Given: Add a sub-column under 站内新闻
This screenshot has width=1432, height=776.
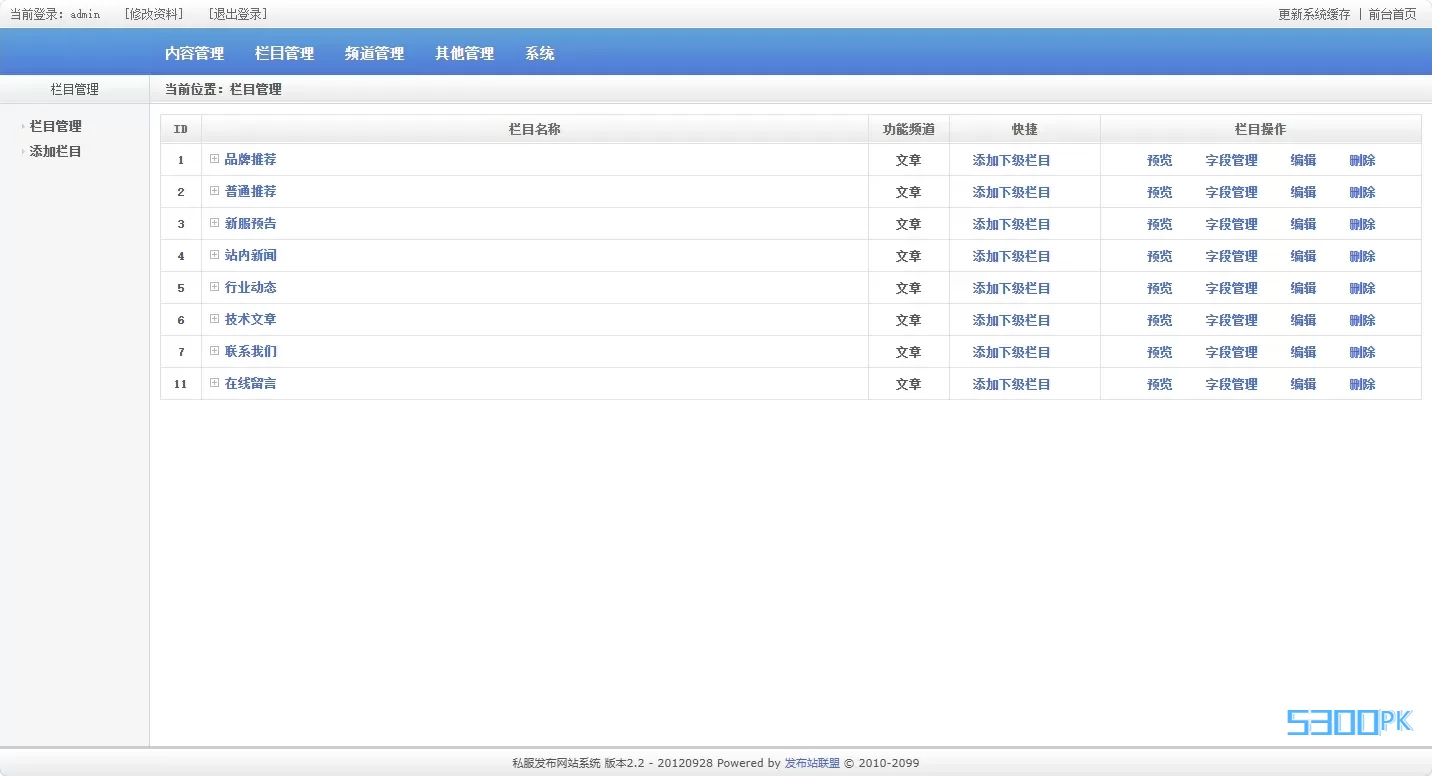Looking at the screenshot, I should coord(1011,256).
